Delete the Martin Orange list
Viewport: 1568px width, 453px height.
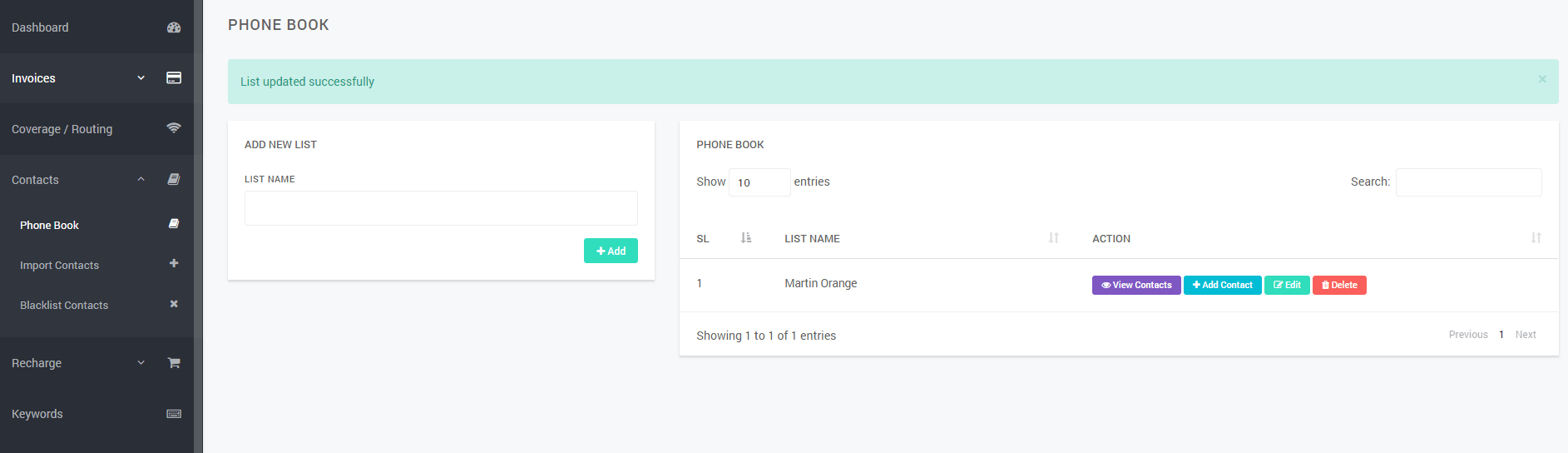tap(1338, 285)
